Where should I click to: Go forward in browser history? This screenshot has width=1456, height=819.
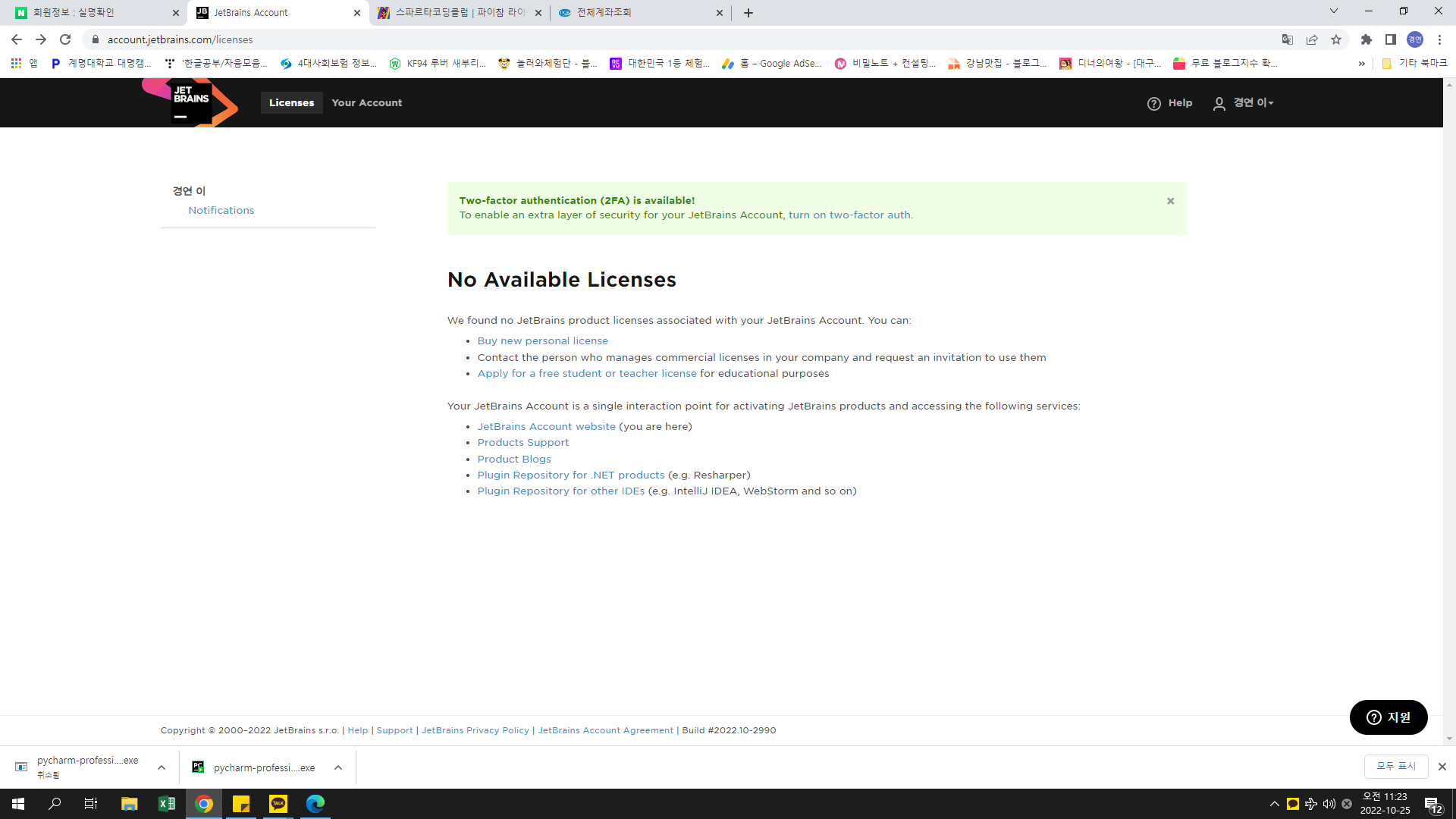pos(41,39)
